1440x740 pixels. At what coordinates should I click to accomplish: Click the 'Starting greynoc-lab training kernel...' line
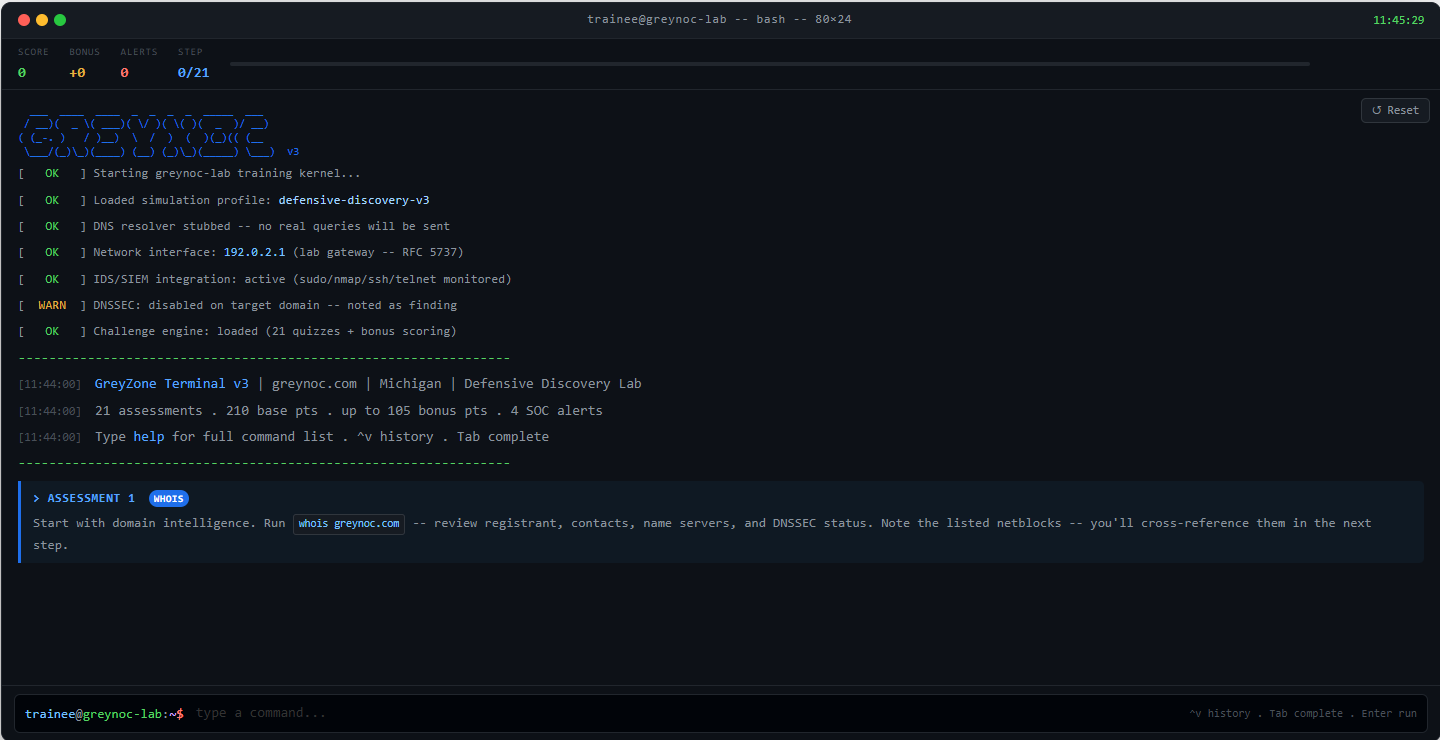(227, 174)
